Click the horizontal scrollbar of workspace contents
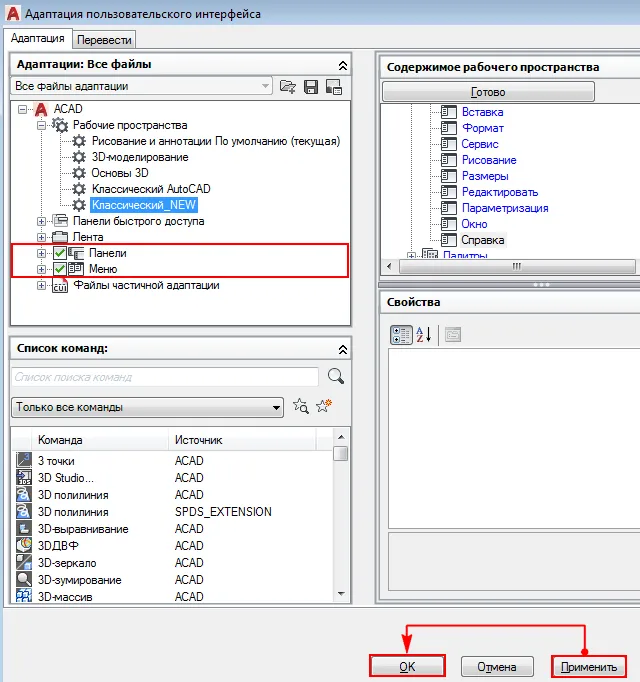The image size is (640, 682). pos(517,266)
